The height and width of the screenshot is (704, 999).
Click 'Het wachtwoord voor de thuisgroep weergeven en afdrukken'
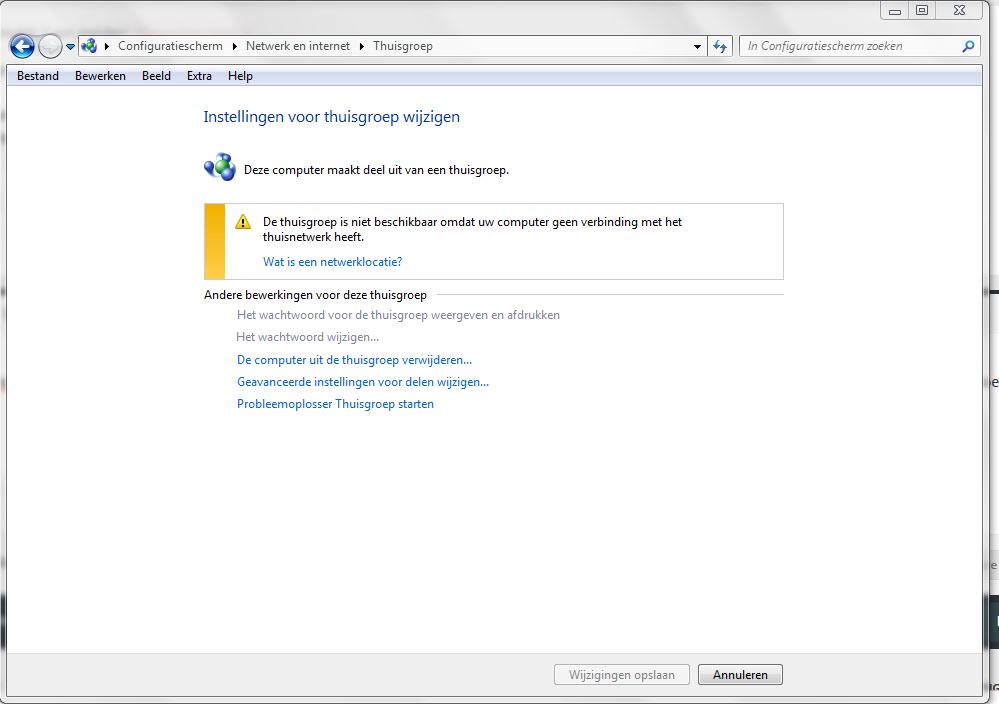point(398,315)
